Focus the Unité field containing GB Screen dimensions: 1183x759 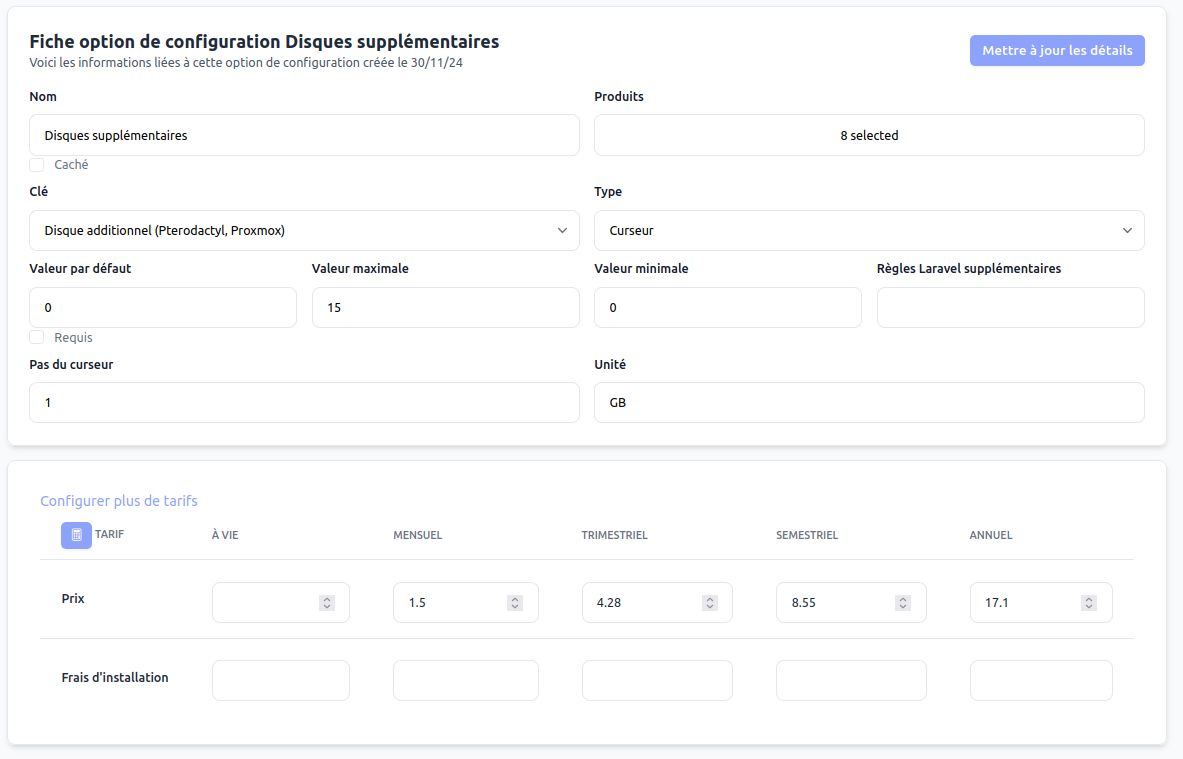[x=868, y=403]
